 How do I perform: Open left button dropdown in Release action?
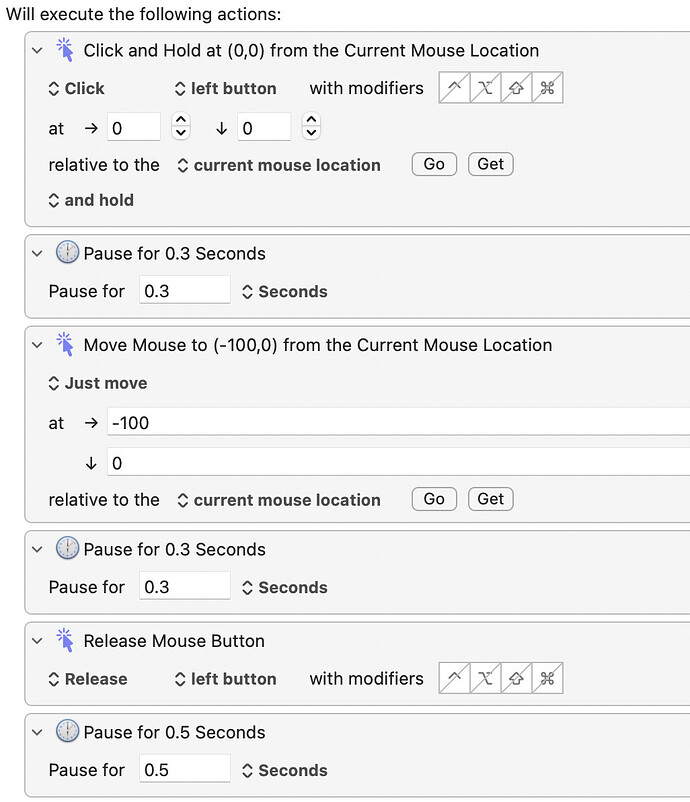click(x=225, y=679)
